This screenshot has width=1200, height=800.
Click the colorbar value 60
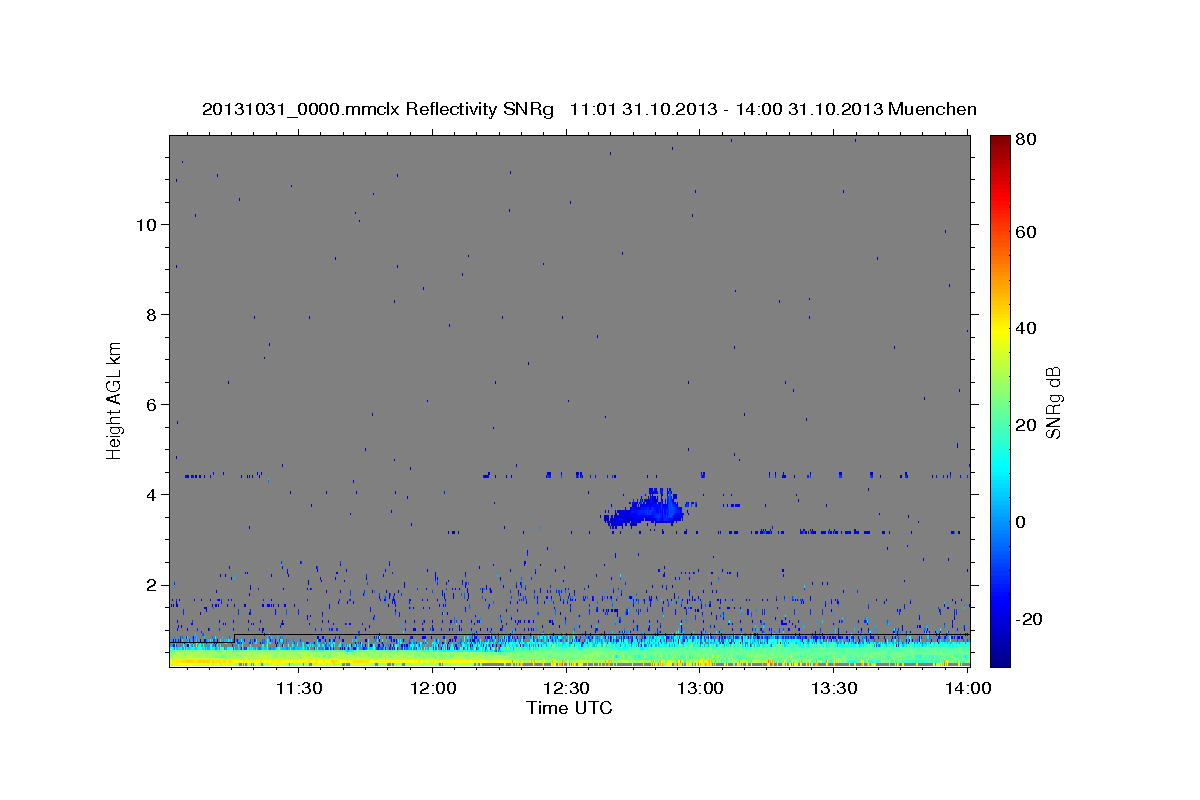(1025, 232)
